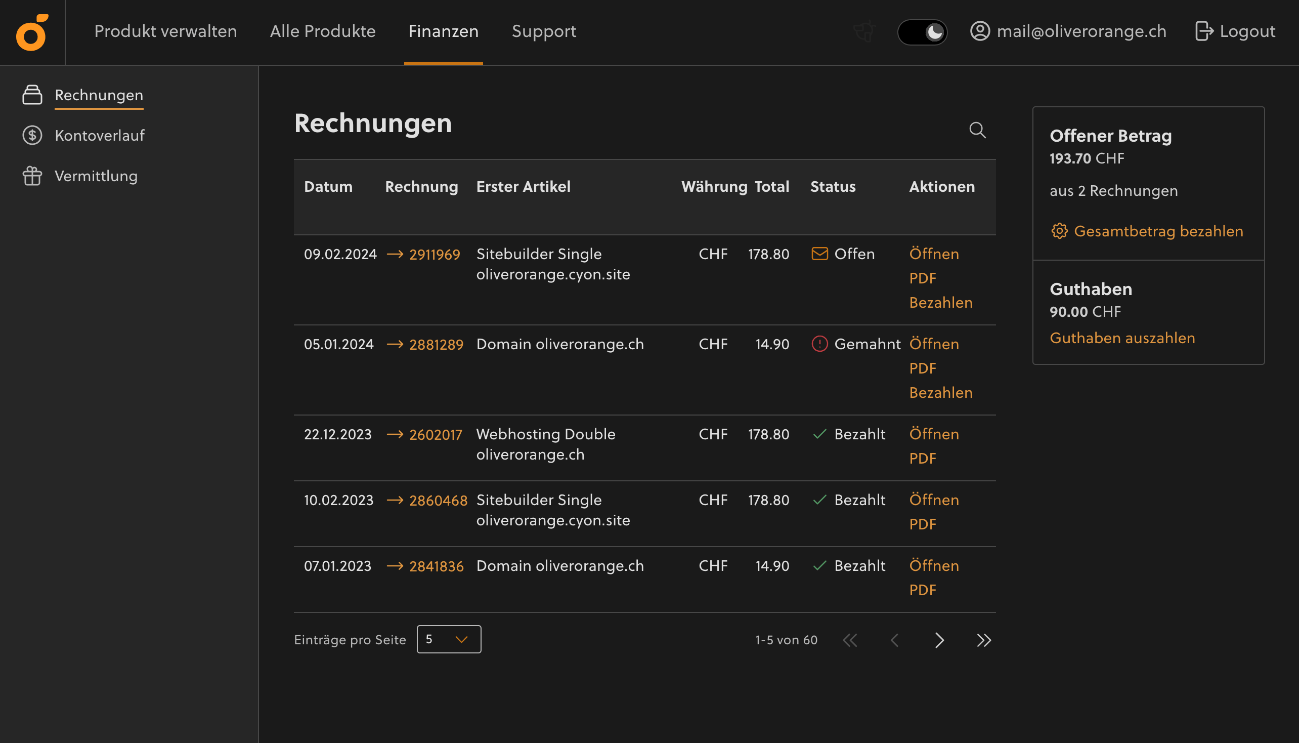Click the Total column header
The image size is (1299, 743).
772,187
